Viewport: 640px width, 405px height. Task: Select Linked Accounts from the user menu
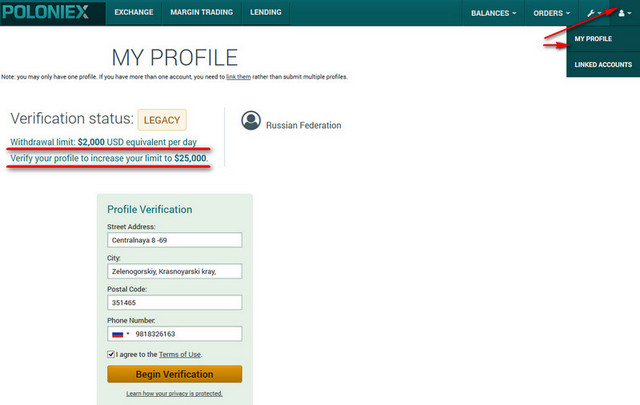[603, 65]
